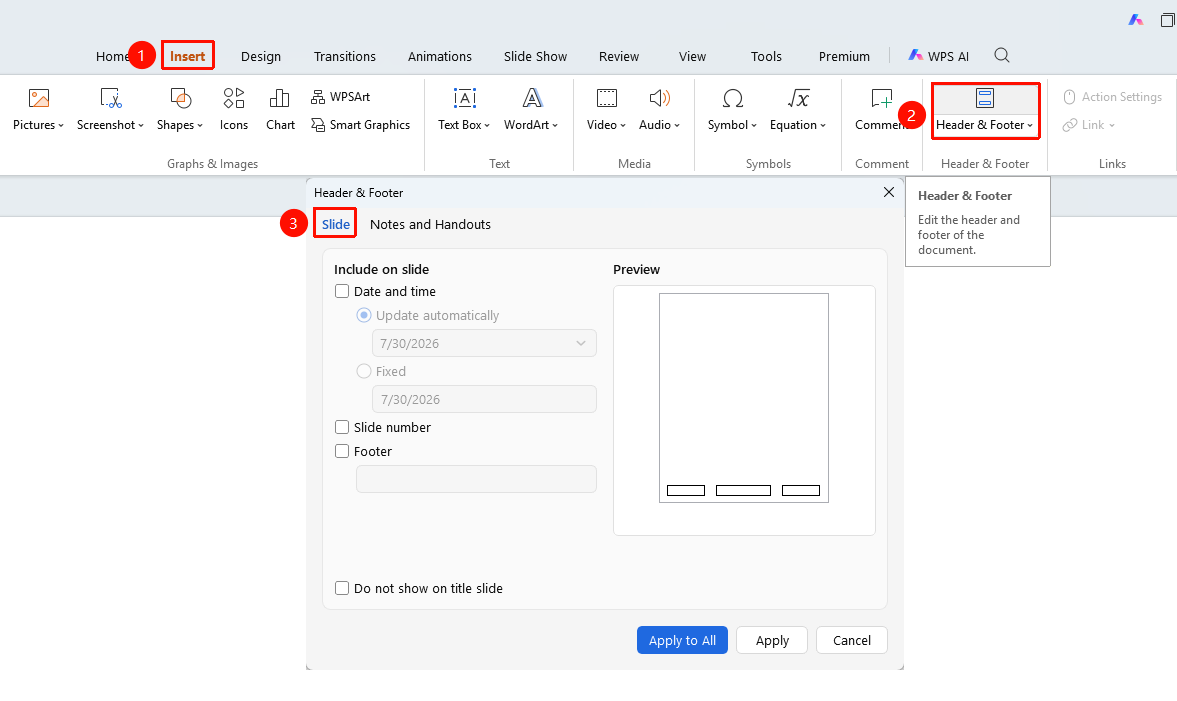Cancel the Header & Footer dialog
This screenshot has width=1177, height=701.
[852, 640]
